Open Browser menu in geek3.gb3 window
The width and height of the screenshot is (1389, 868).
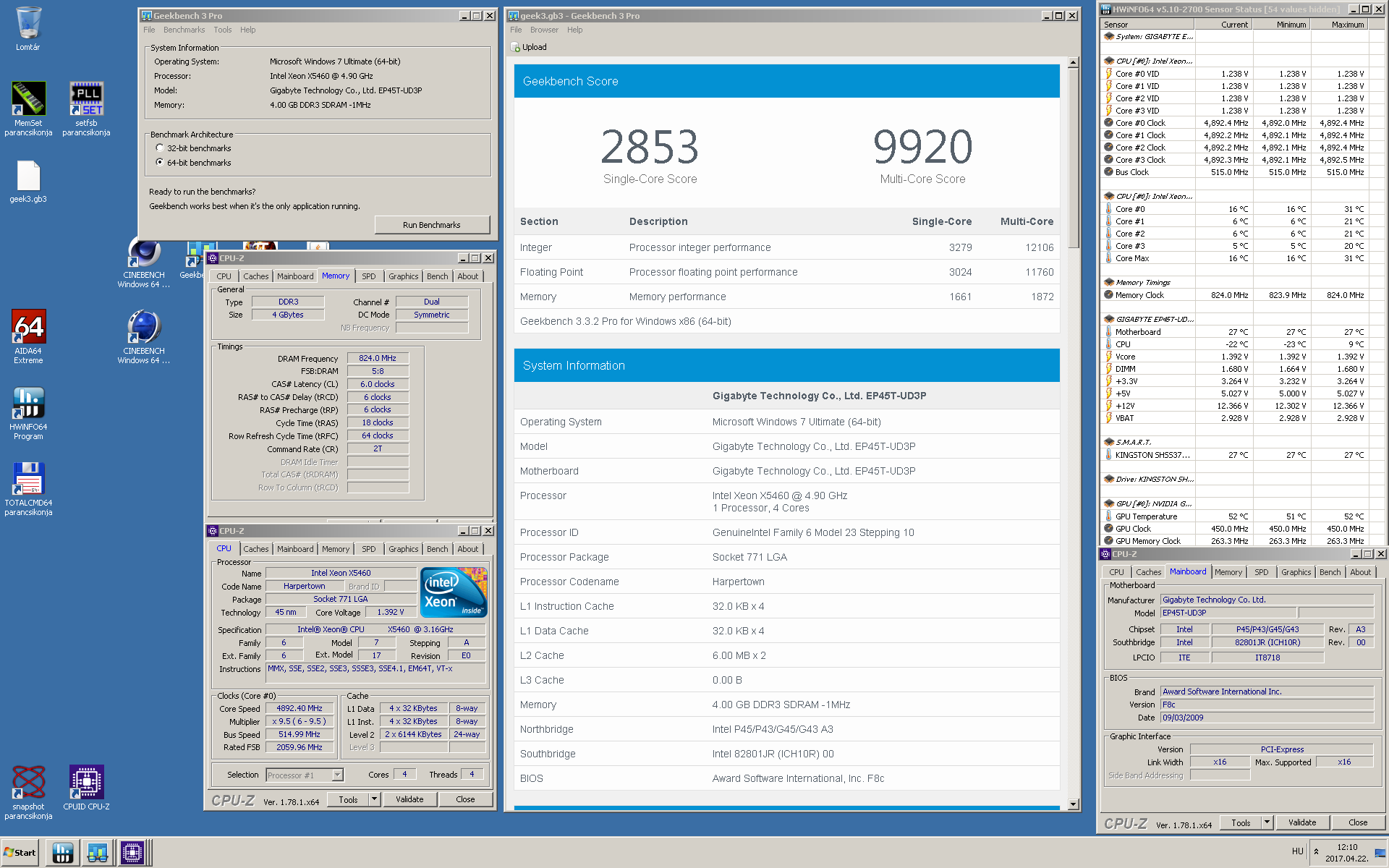(544, 30)
